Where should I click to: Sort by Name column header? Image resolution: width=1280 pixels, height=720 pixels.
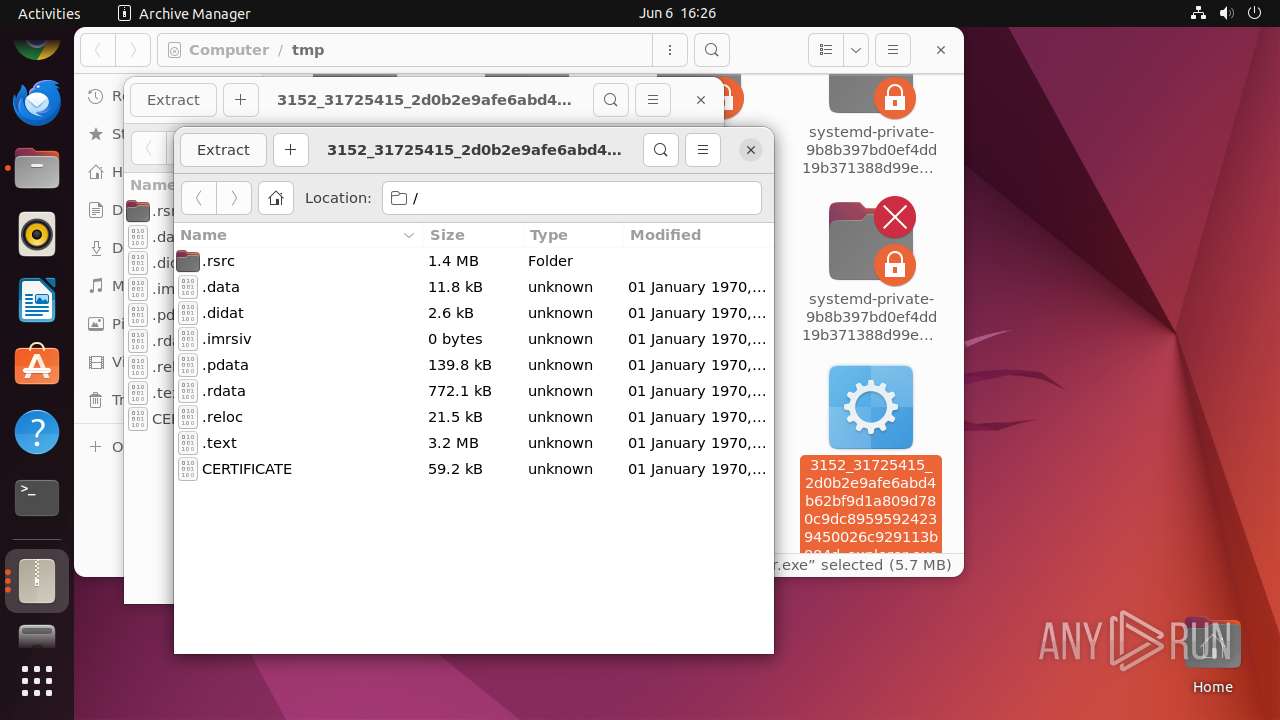pos(298,235)
